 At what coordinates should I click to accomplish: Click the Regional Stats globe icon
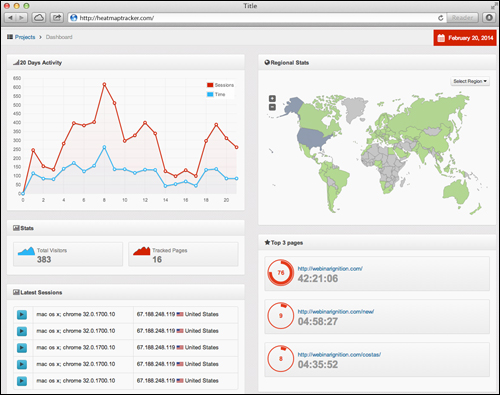pyautogui.click(x=267, y=62)
